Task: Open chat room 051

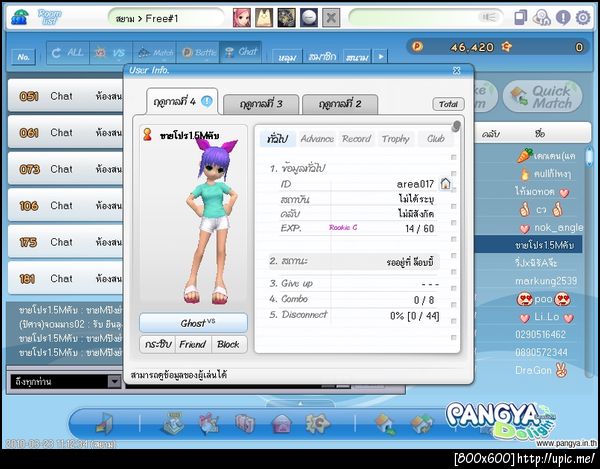Action: point(66,96)
